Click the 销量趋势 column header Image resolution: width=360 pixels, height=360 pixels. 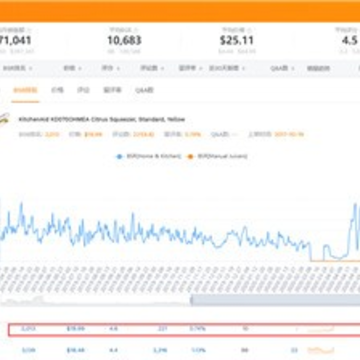point(318,68)
